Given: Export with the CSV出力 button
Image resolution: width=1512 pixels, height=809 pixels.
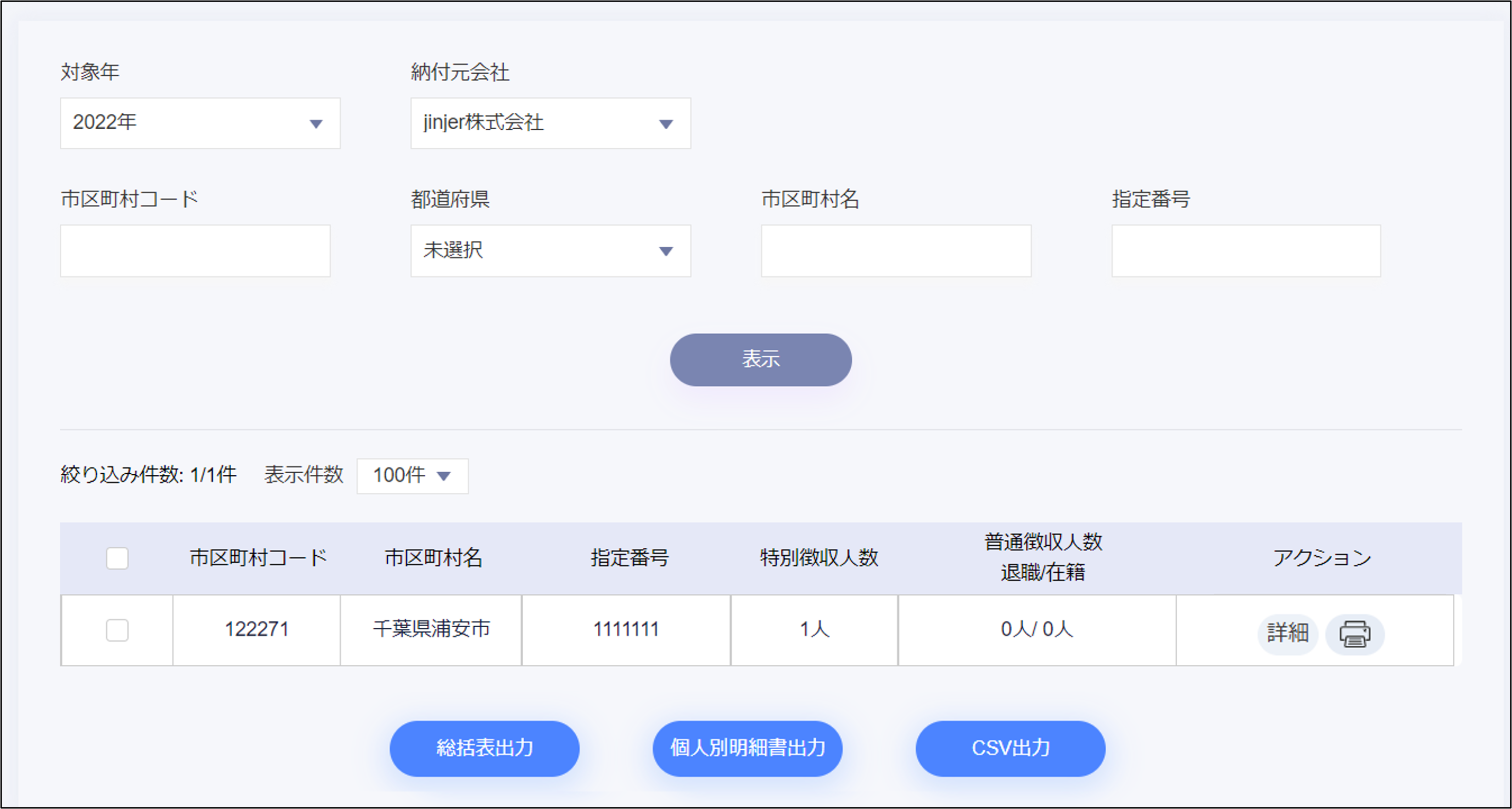Looking at the screenshot, I should click(x=1009, y=748).
